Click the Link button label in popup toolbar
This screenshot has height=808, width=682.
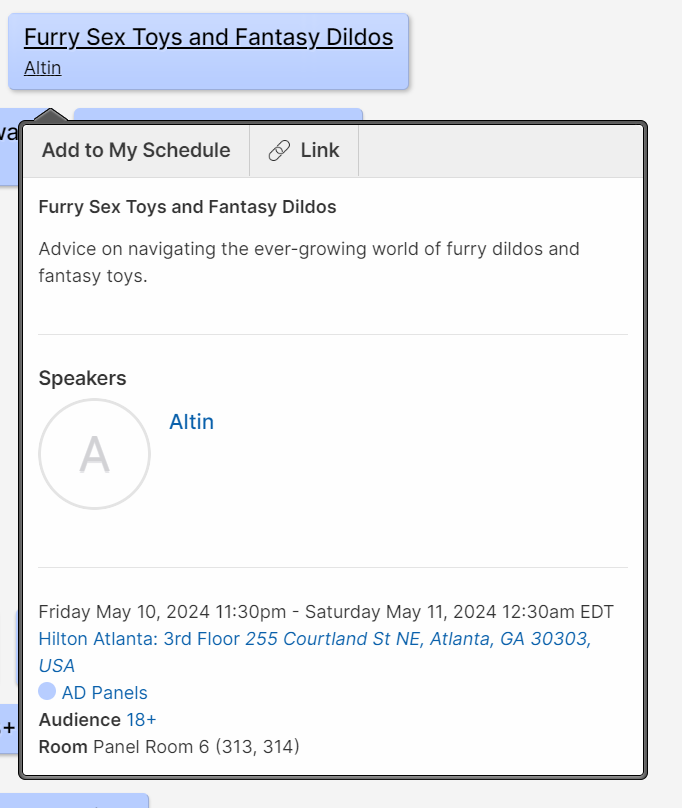pos(320,151)
